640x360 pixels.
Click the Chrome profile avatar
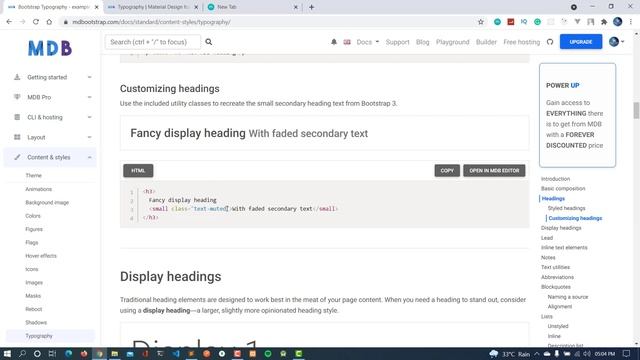pyautogui.click(x=618, y=22)
